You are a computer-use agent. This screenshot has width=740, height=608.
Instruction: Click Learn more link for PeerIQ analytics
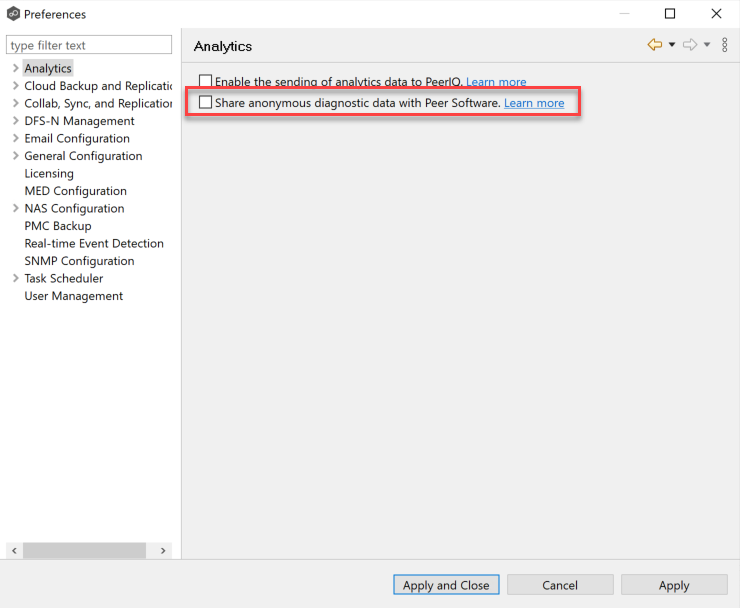click(496, 82)
